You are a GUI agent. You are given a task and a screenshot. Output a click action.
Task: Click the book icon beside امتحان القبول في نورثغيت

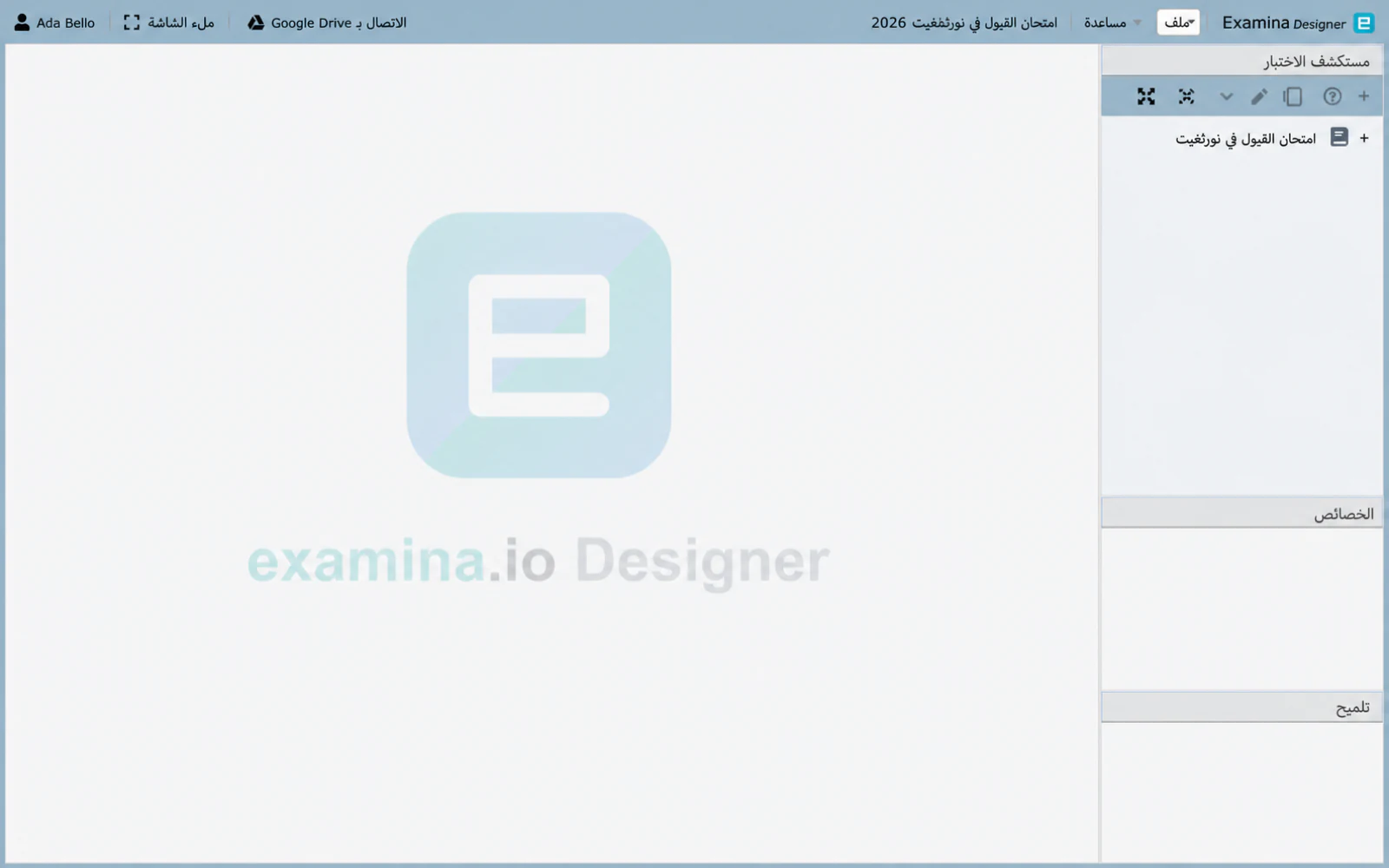(x=1340, y=137)
